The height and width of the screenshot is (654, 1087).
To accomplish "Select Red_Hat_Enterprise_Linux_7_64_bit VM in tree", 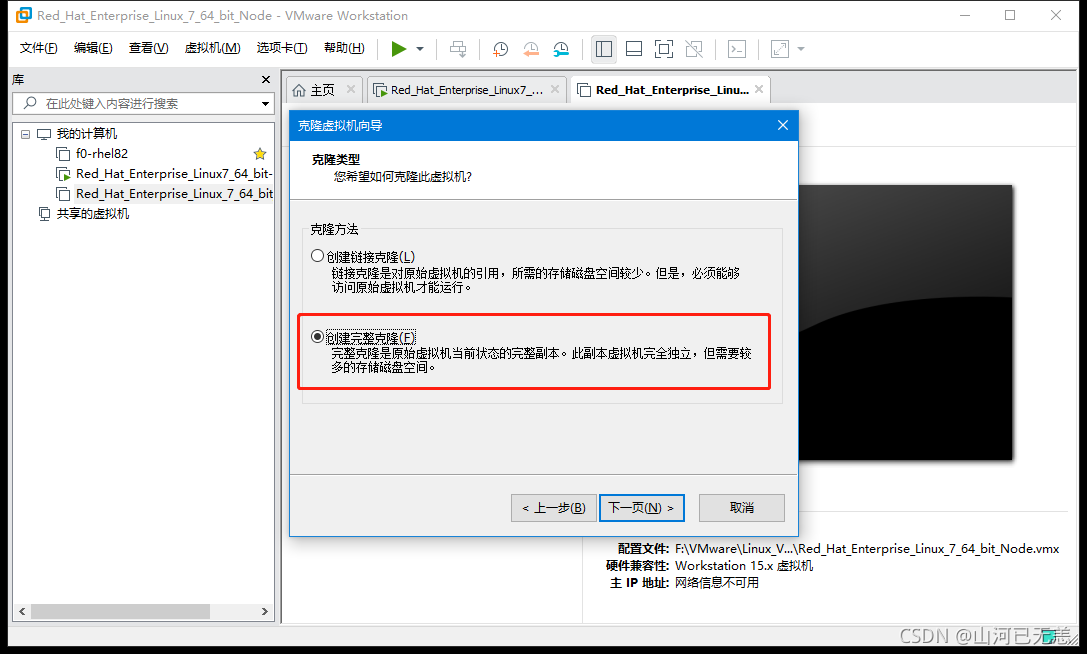I will pyautogui.click(x=174, y=194).
